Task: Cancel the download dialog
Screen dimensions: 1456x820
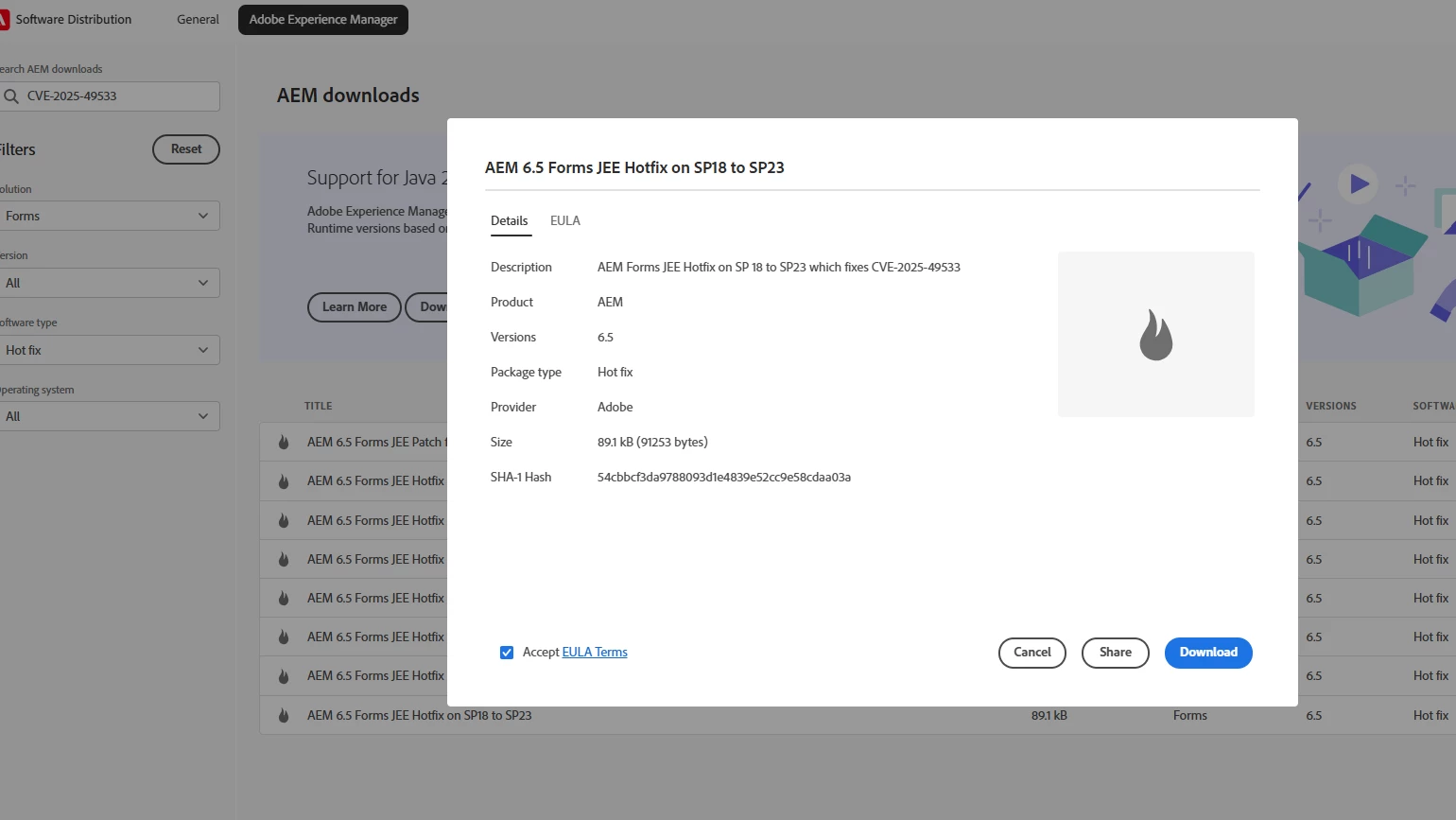Action: point(1032,653)
